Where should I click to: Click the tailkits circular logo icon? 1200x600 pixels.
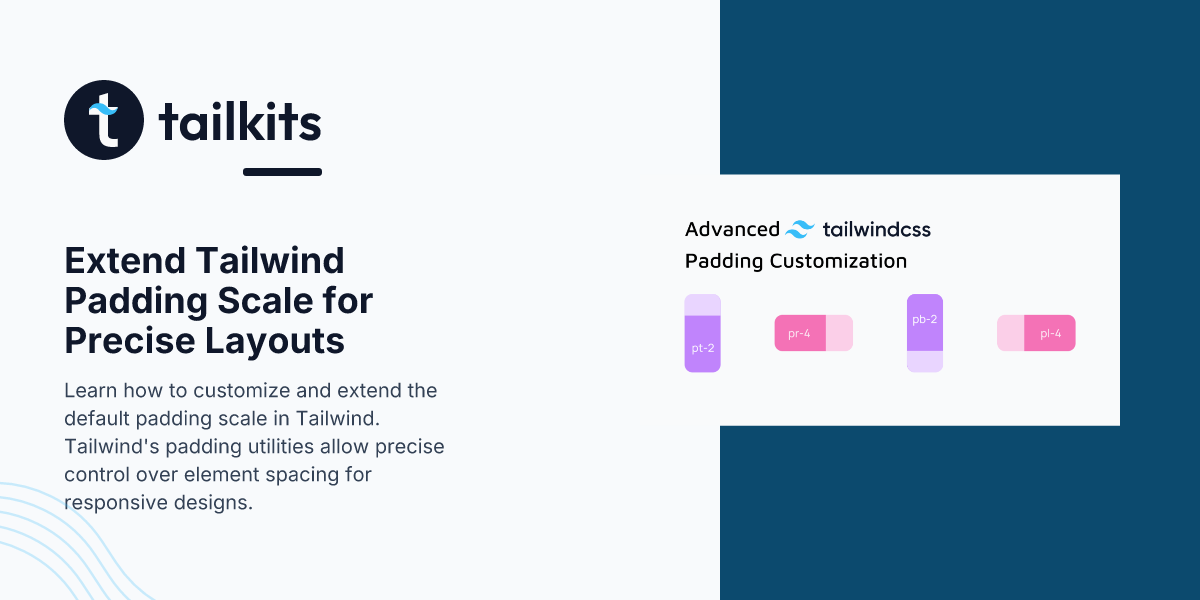tap(104, 120)
